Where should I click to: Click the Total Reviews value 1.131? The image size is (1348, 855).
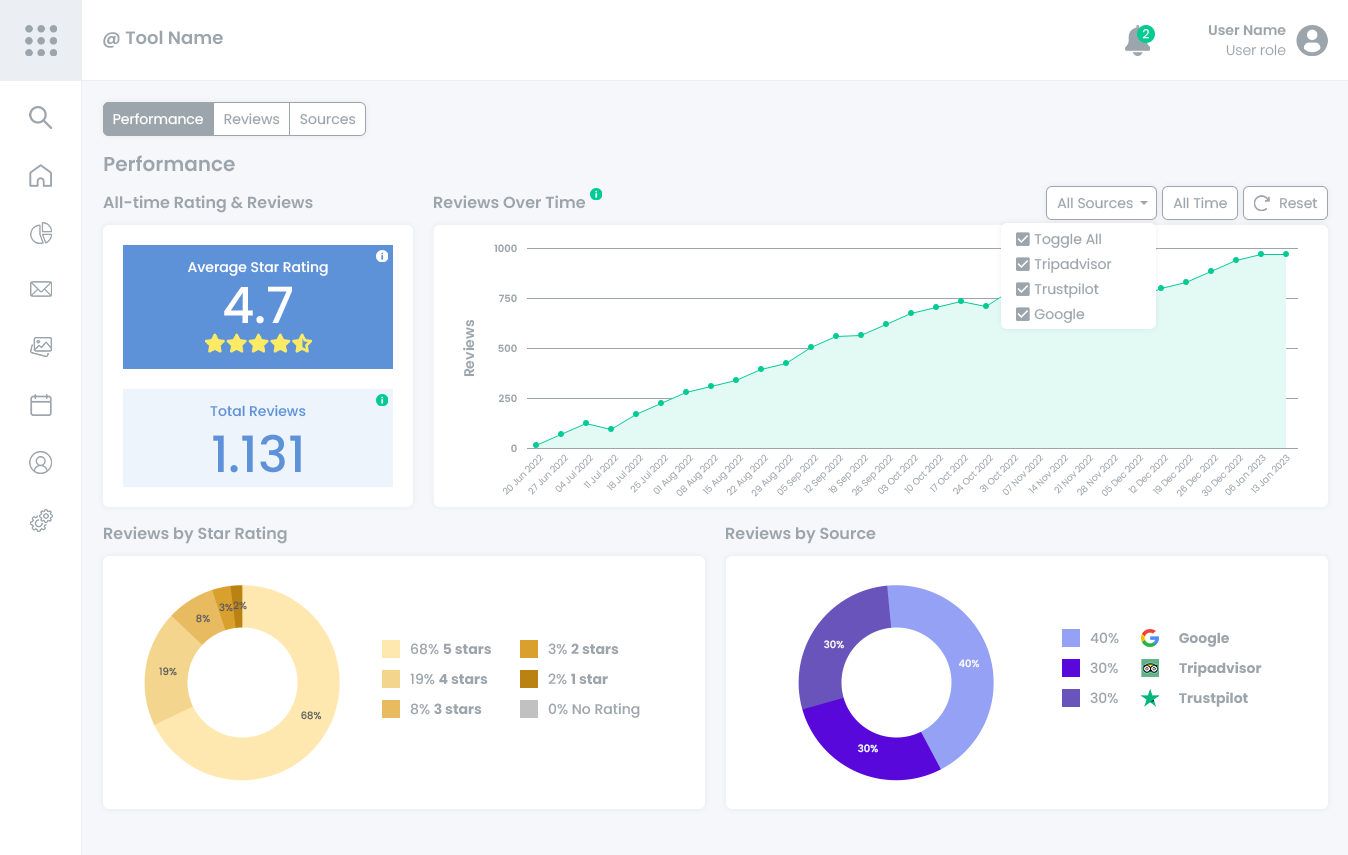258,455
